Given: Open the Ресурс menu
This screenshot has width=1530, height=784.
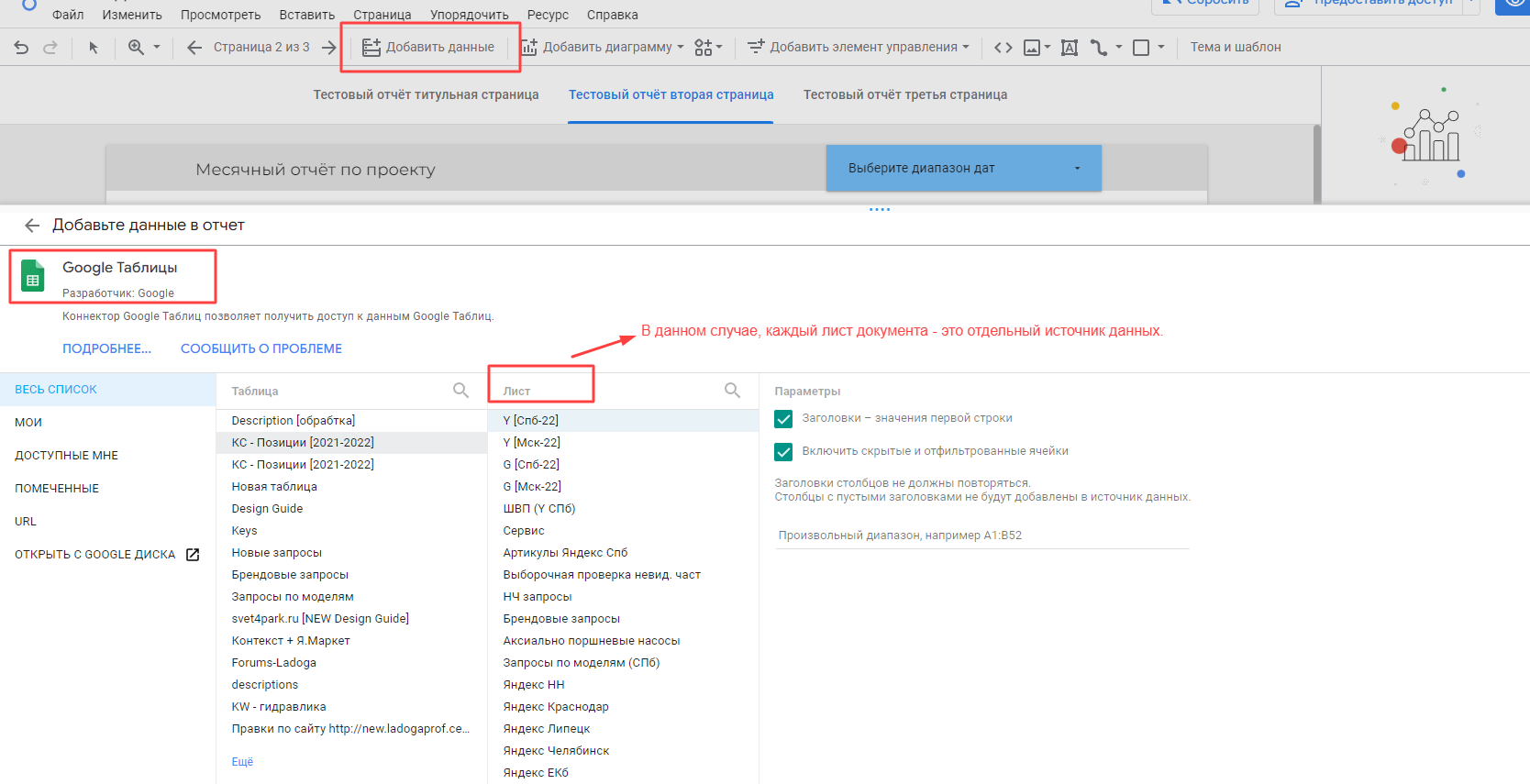Looking at the screenshot, I should (x=548, y=15).
